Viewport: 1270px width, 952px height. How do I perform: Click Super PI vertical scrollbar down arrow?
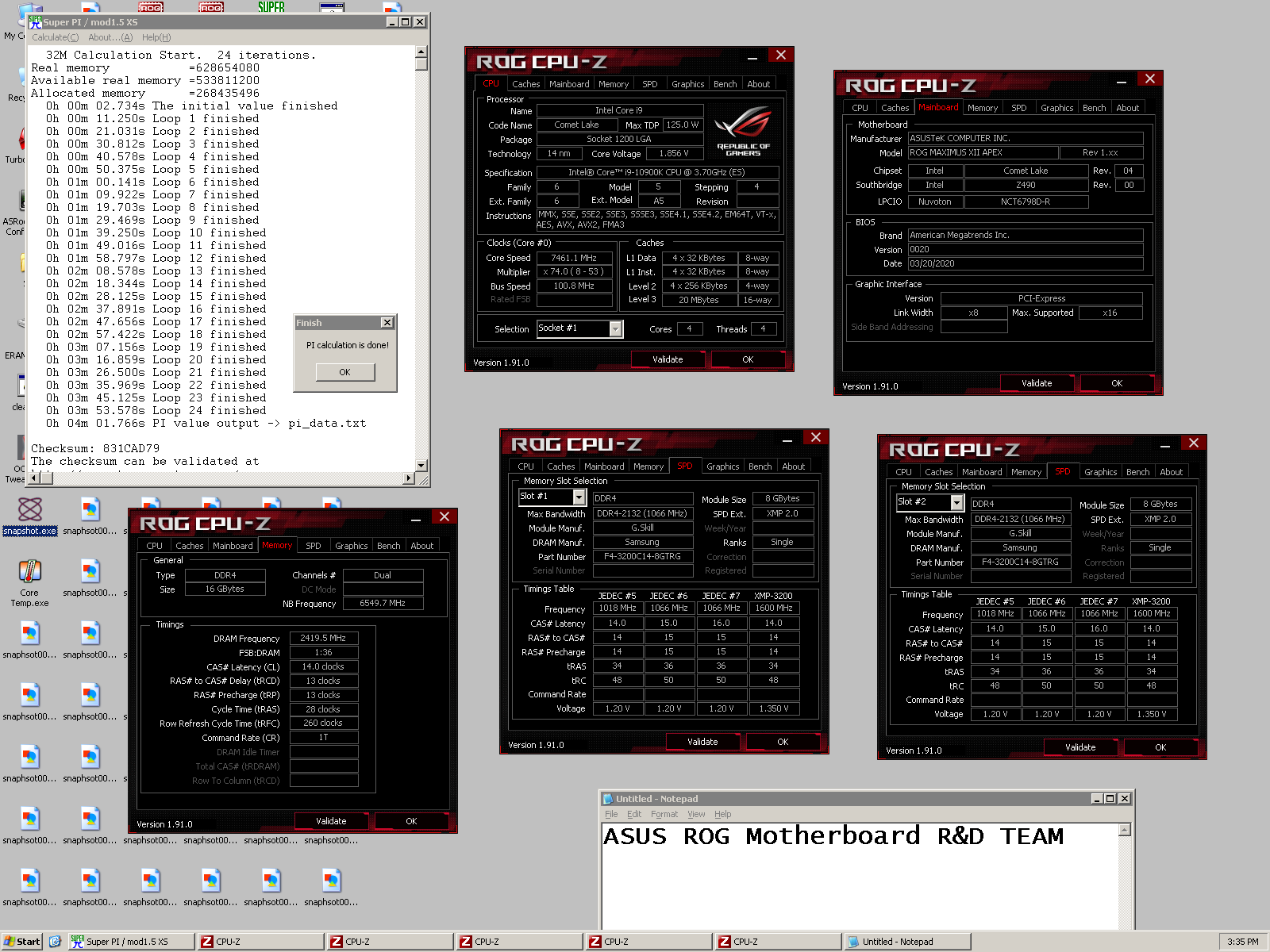(421, 466)
